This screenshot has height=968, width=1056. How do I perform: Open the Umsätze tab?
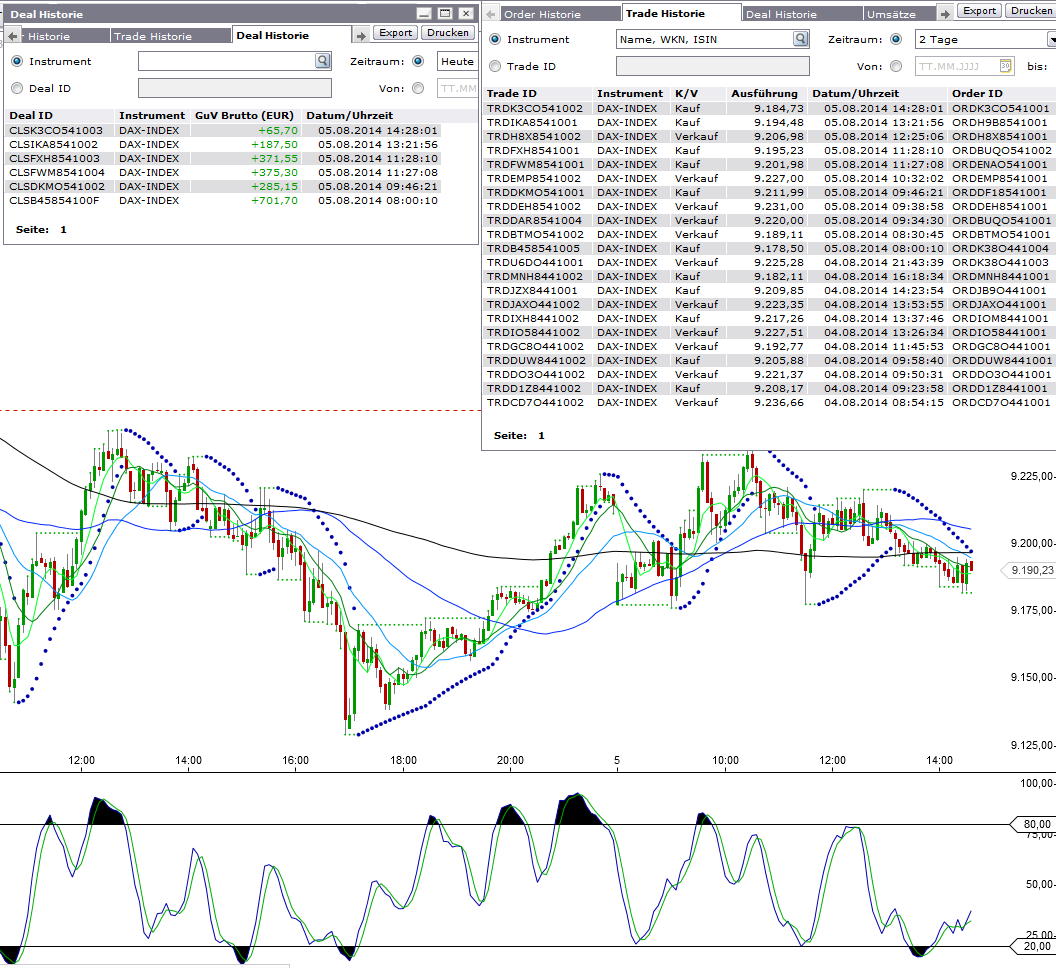tap(898, 13)
